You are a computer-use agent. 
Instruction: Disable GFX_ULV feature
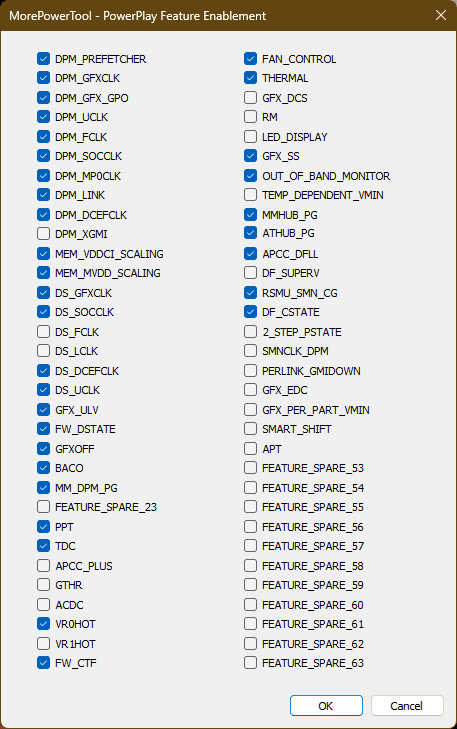click(x=43, y=410)
